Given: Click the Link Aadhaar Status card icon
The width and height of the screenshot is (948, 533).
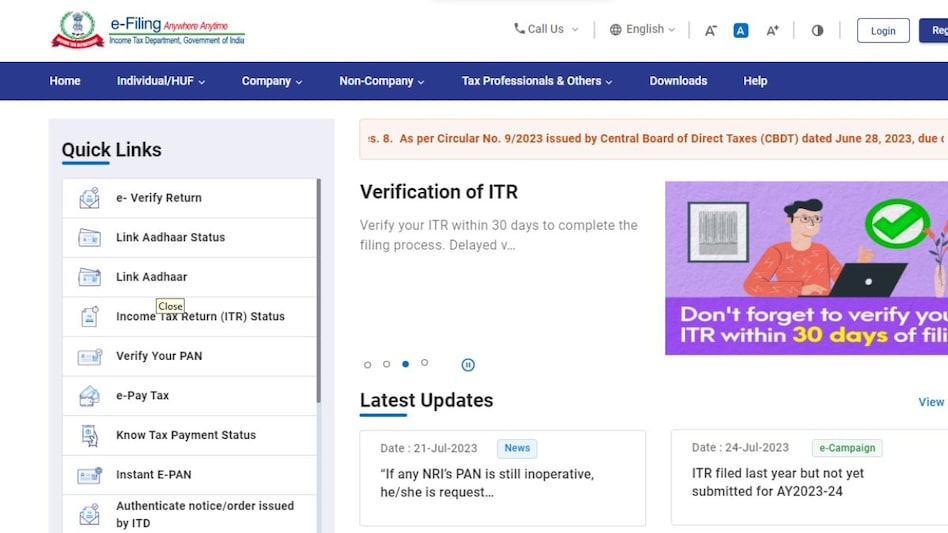Looking at the screenshot, I should pyautogui.click(x=89, y=237).
